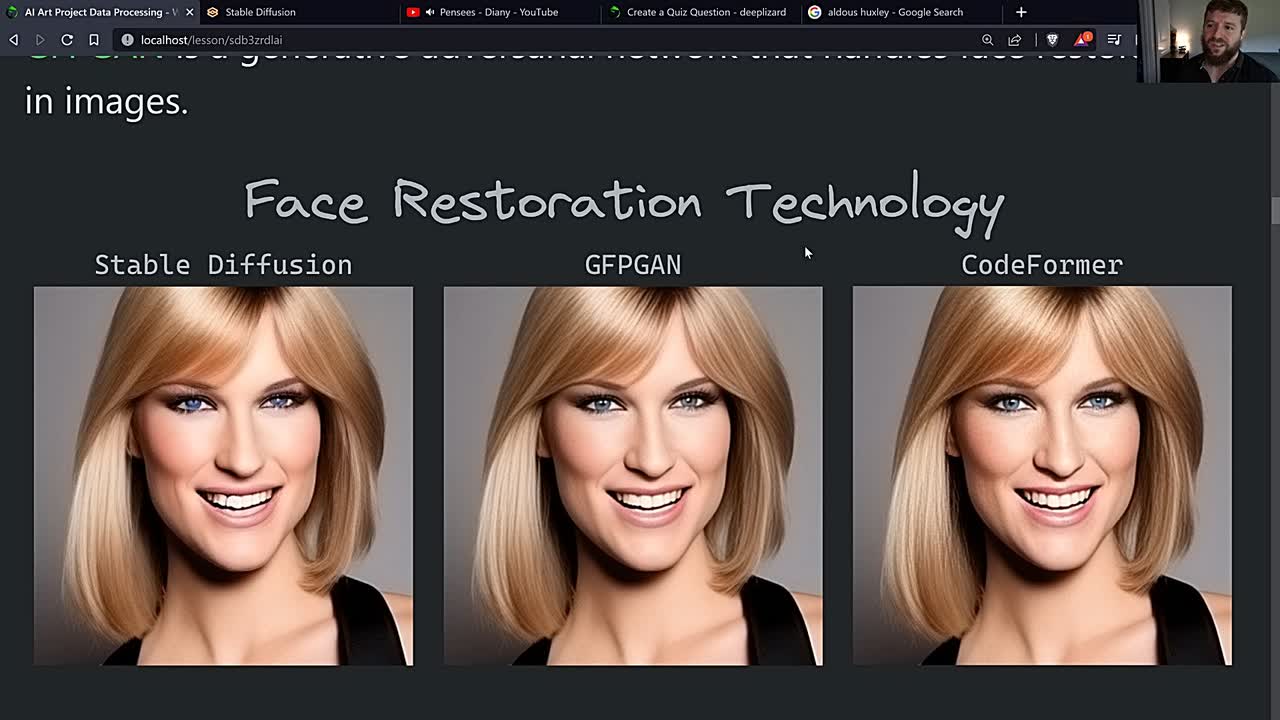The image size is (1280, 720).
Task: Click the GFPGAN image caption
Action: pos(633,265)
